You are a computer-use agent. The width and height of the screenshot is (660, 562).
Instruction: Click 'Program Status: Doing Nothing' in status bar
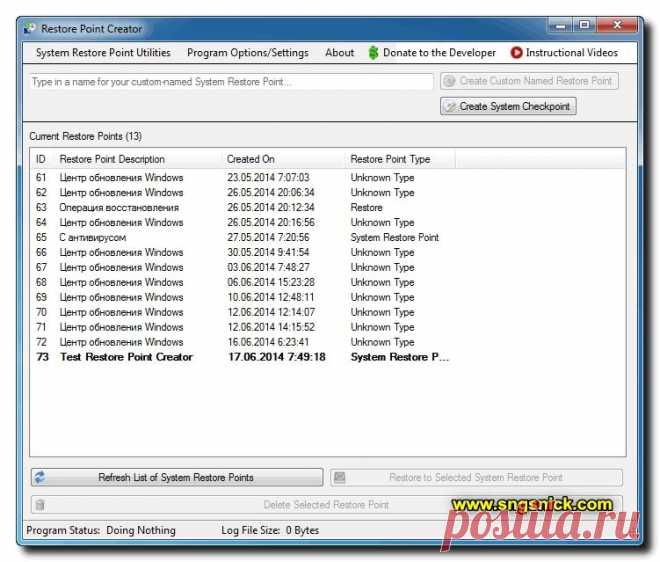101,530
